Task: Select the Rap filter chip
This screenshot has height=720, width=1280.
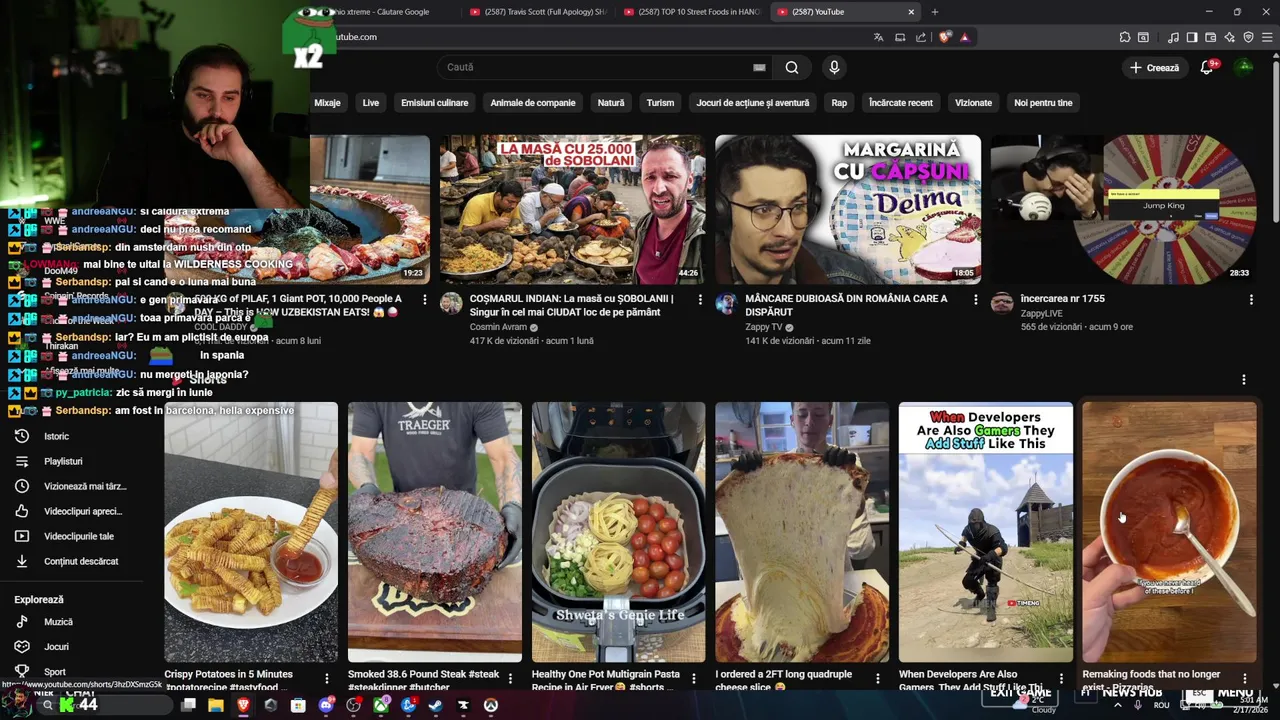Action: (x=839, y=102)
